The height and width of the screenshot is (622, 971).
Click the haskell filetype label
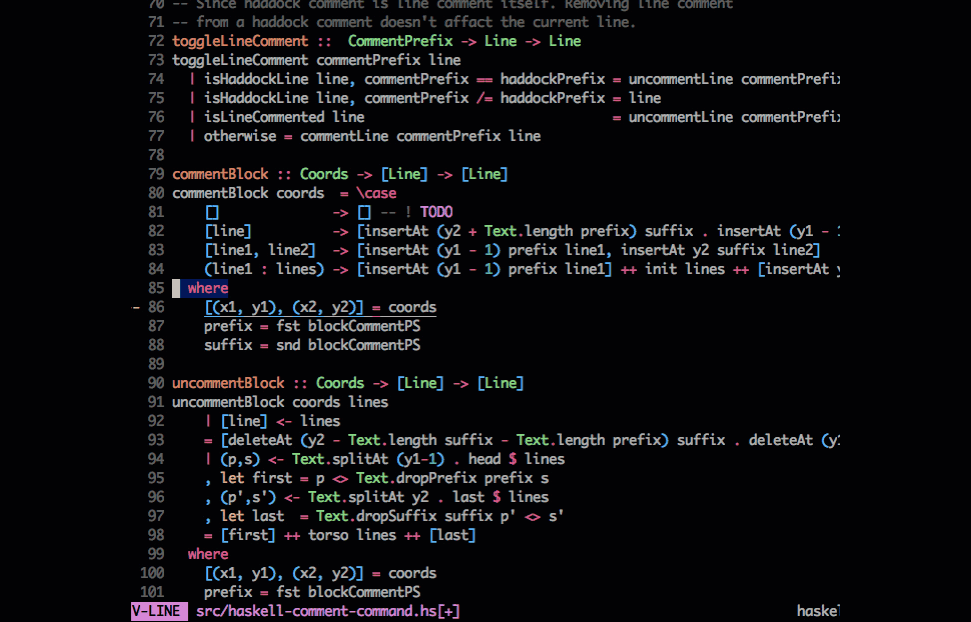820,610
